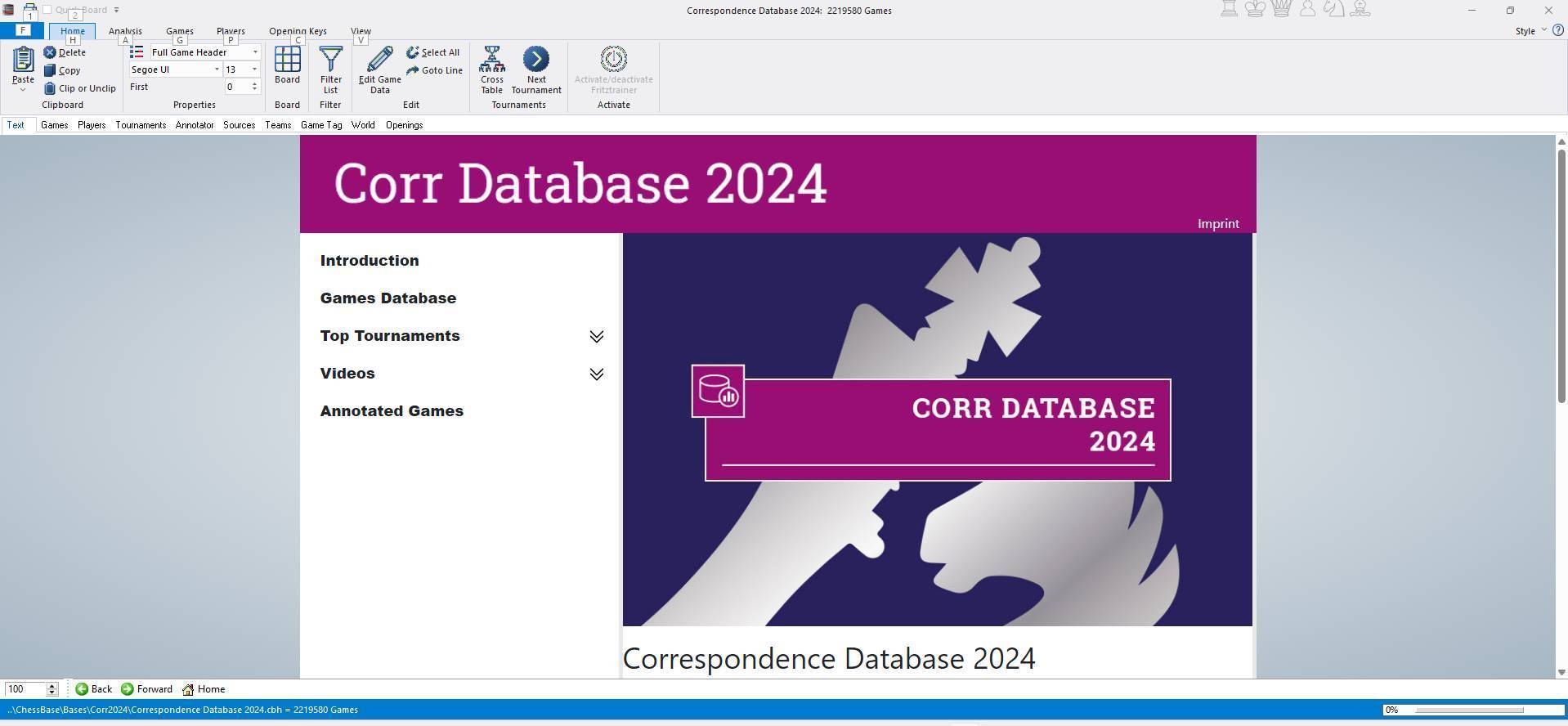
Task: Expand the Videos section chevron
Action: click(597, 374)
